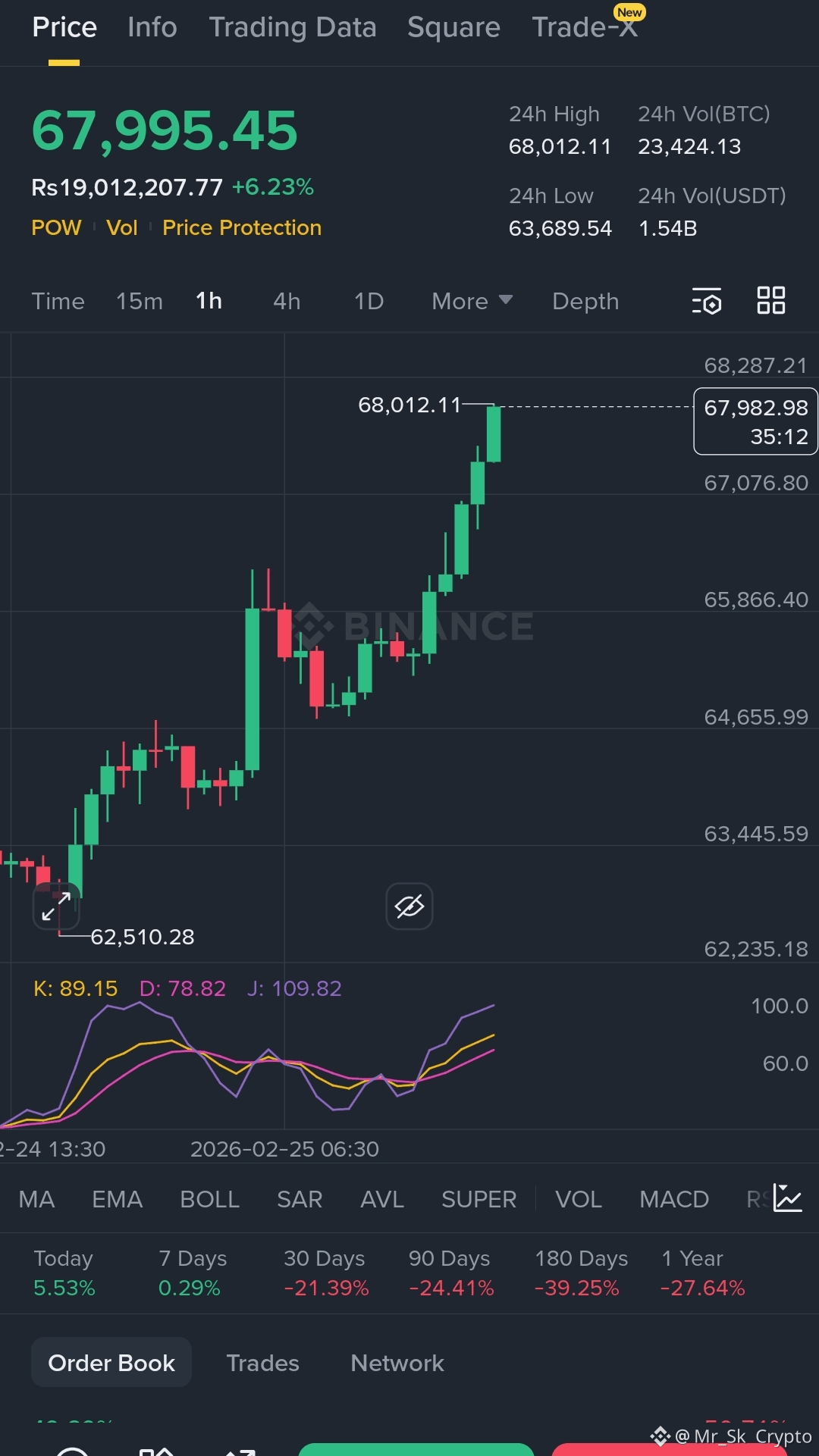Tap the last price 67,995.45
The image size is (819, 1456).
tap(165, 130)
